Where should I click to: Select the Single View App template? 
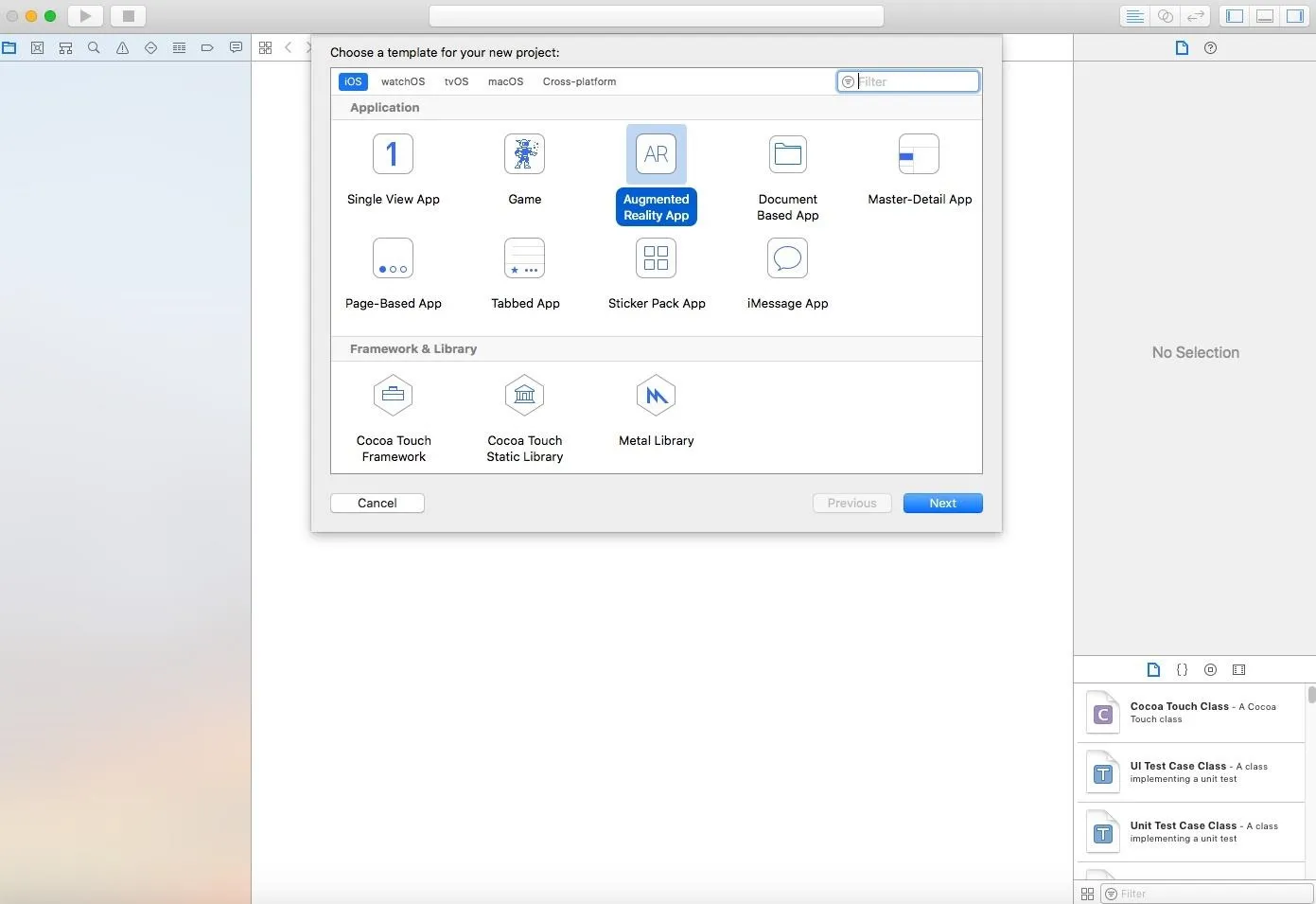pos(393,170)
